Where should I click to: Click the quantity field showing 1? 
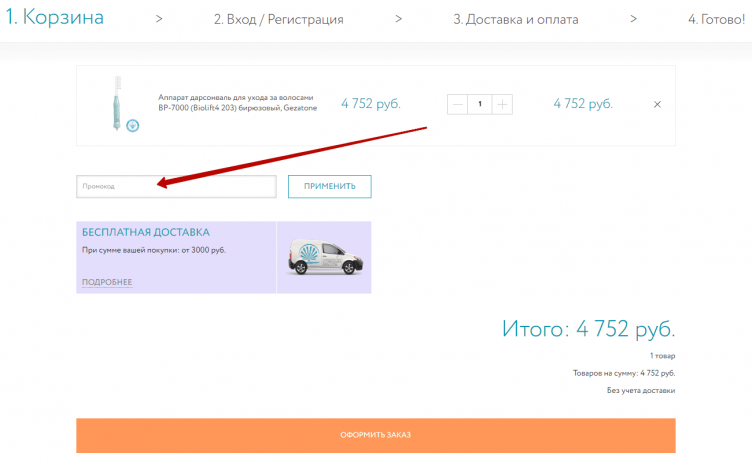480,104
